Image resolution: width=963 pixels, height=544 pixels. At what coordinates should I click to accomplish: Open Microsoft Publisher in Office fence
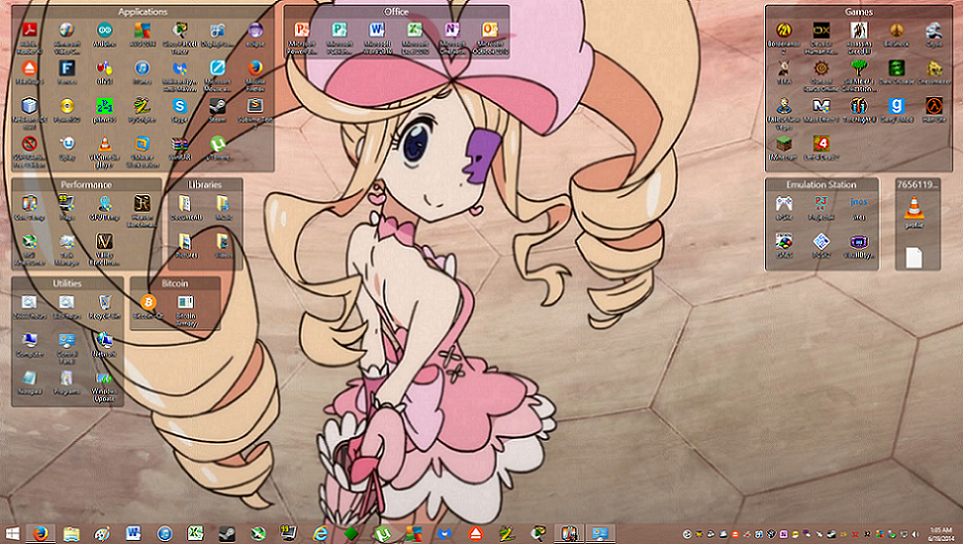pos(339,29)
